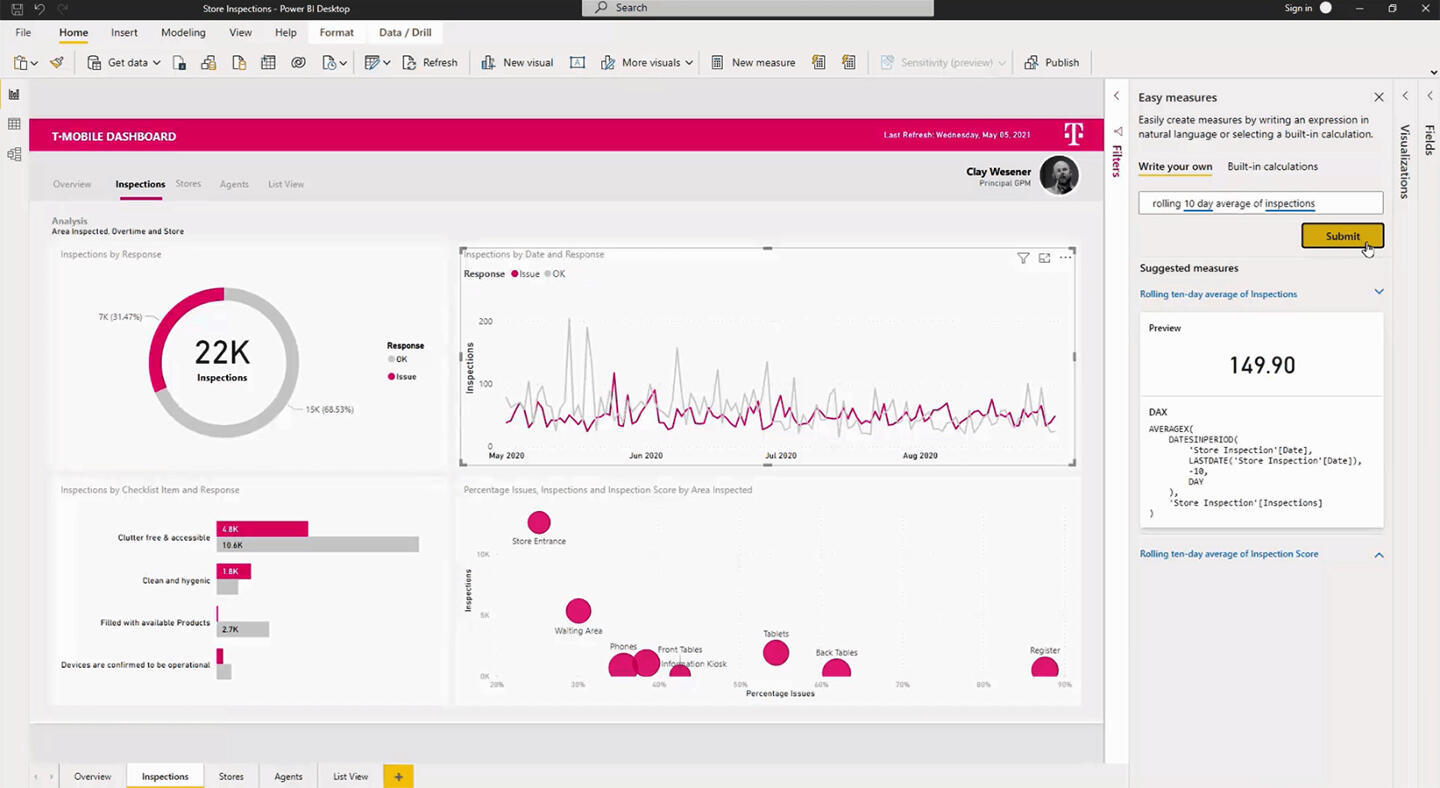
Task: Click the Get data icon
Action: 94,62
